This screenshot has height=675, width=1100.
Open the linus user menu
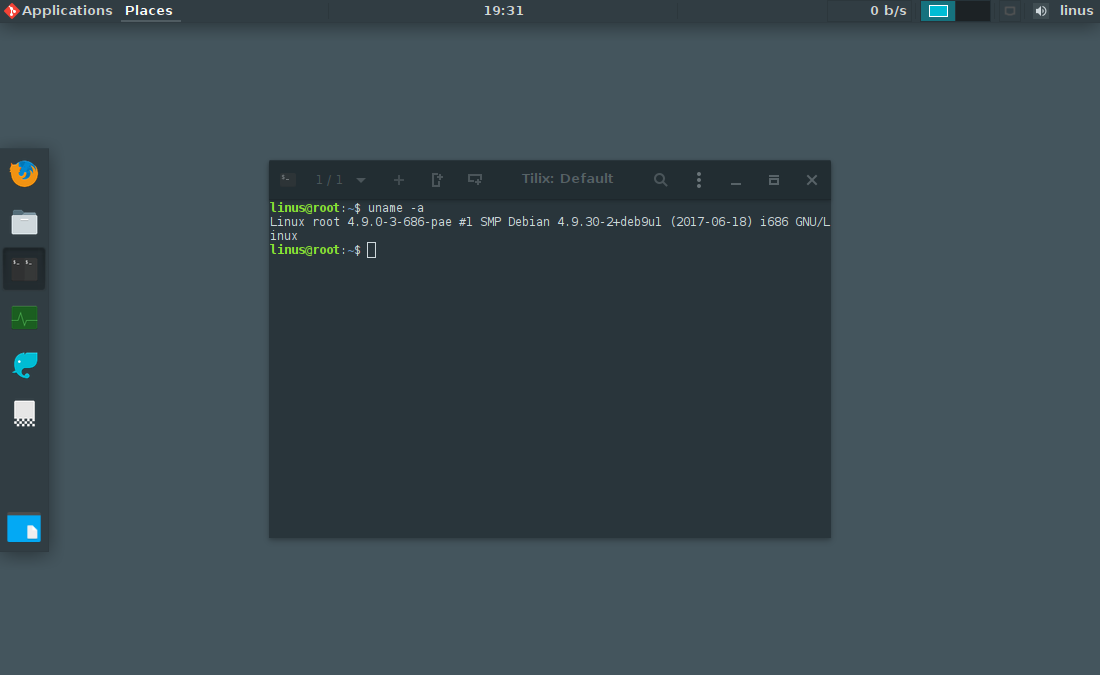(1076, 11)
